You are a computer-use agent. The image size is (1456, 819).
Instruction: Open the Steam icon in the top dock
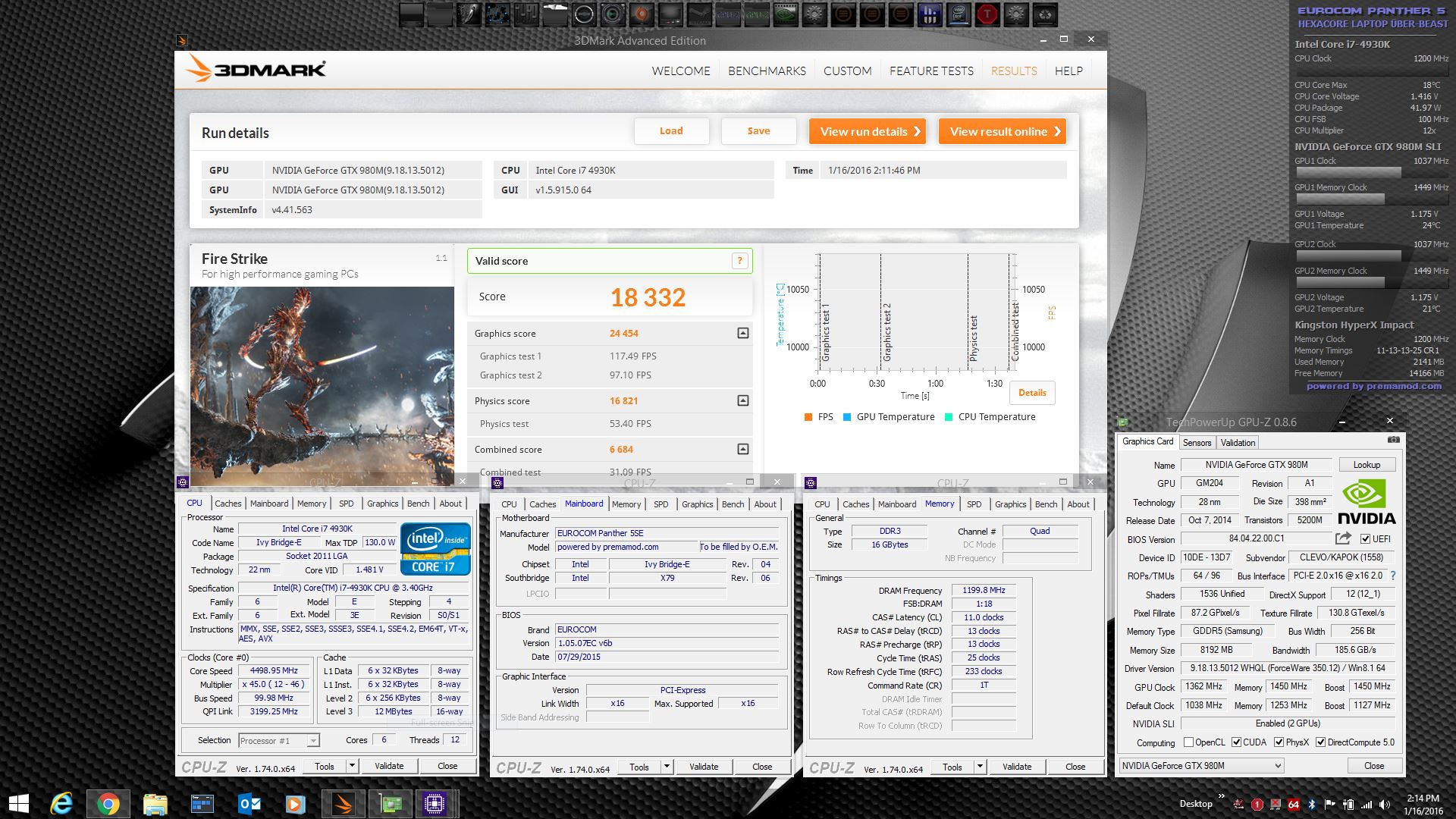click(699, 14)
